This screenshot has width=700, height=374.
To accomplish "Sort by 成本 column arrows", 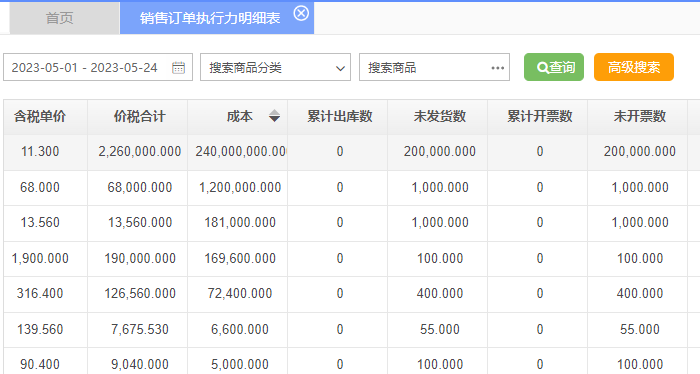I will (274, 116).
